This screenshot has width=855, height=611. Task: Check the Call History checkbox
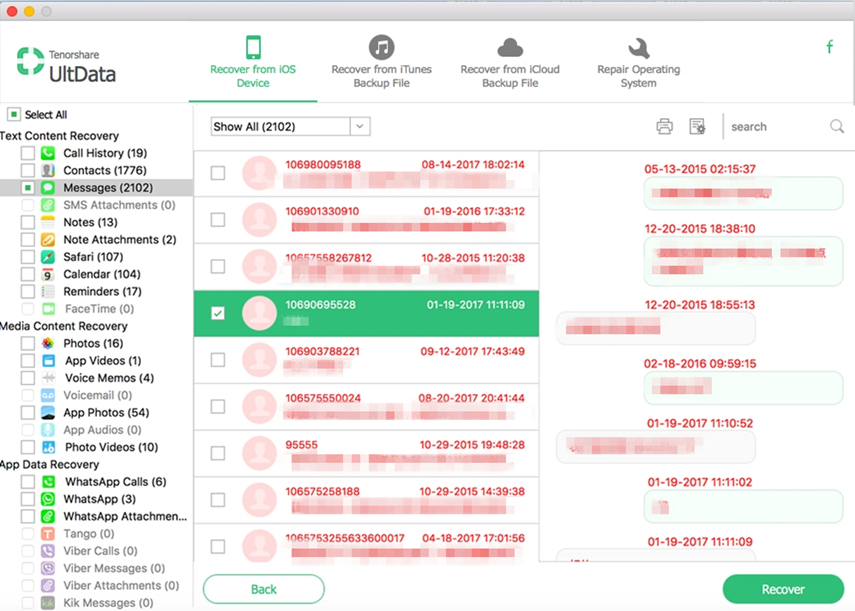[x=28, y=153]
